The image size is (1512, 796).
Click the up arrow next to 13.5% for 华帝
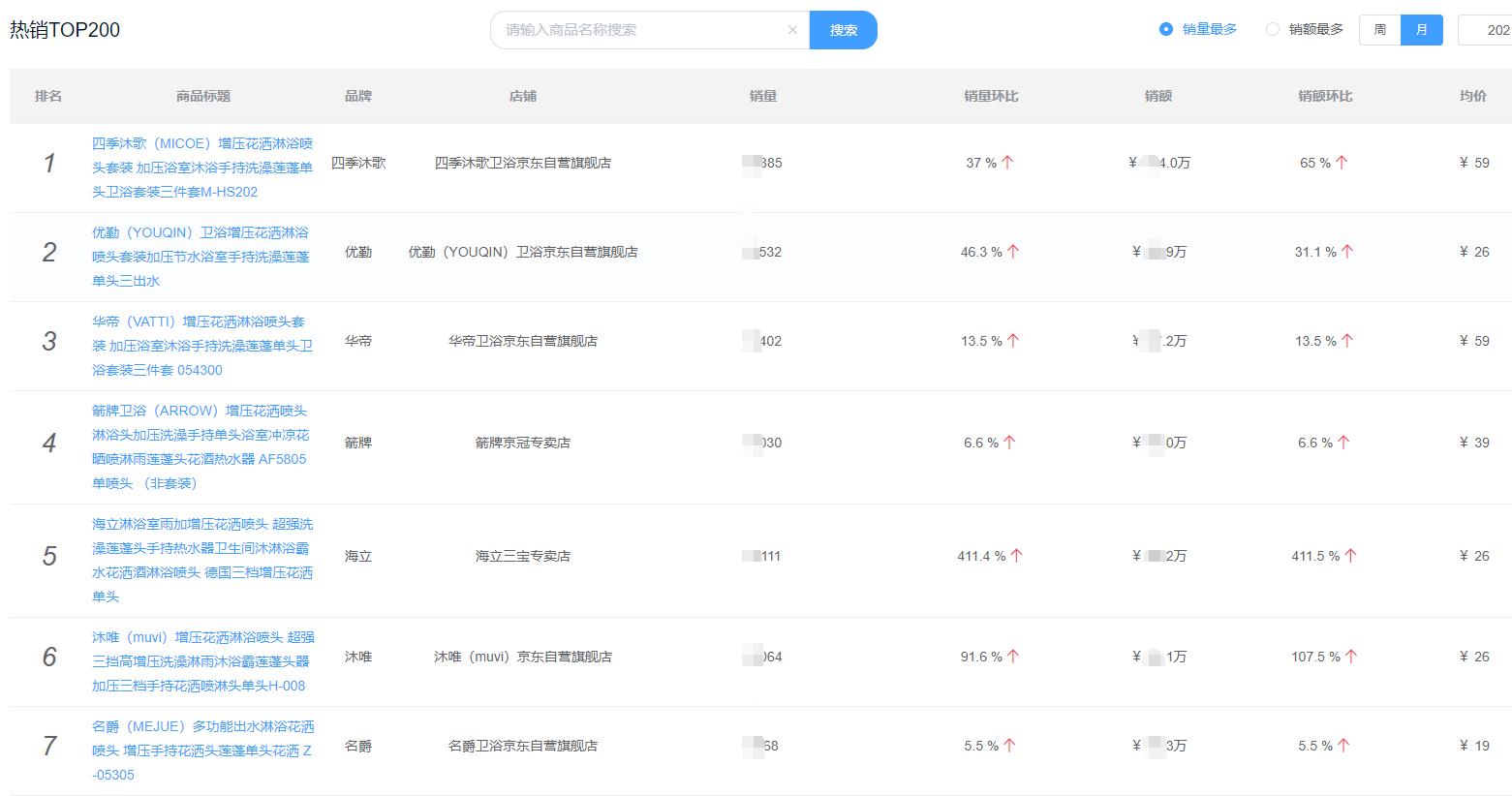pos(1013,340)
